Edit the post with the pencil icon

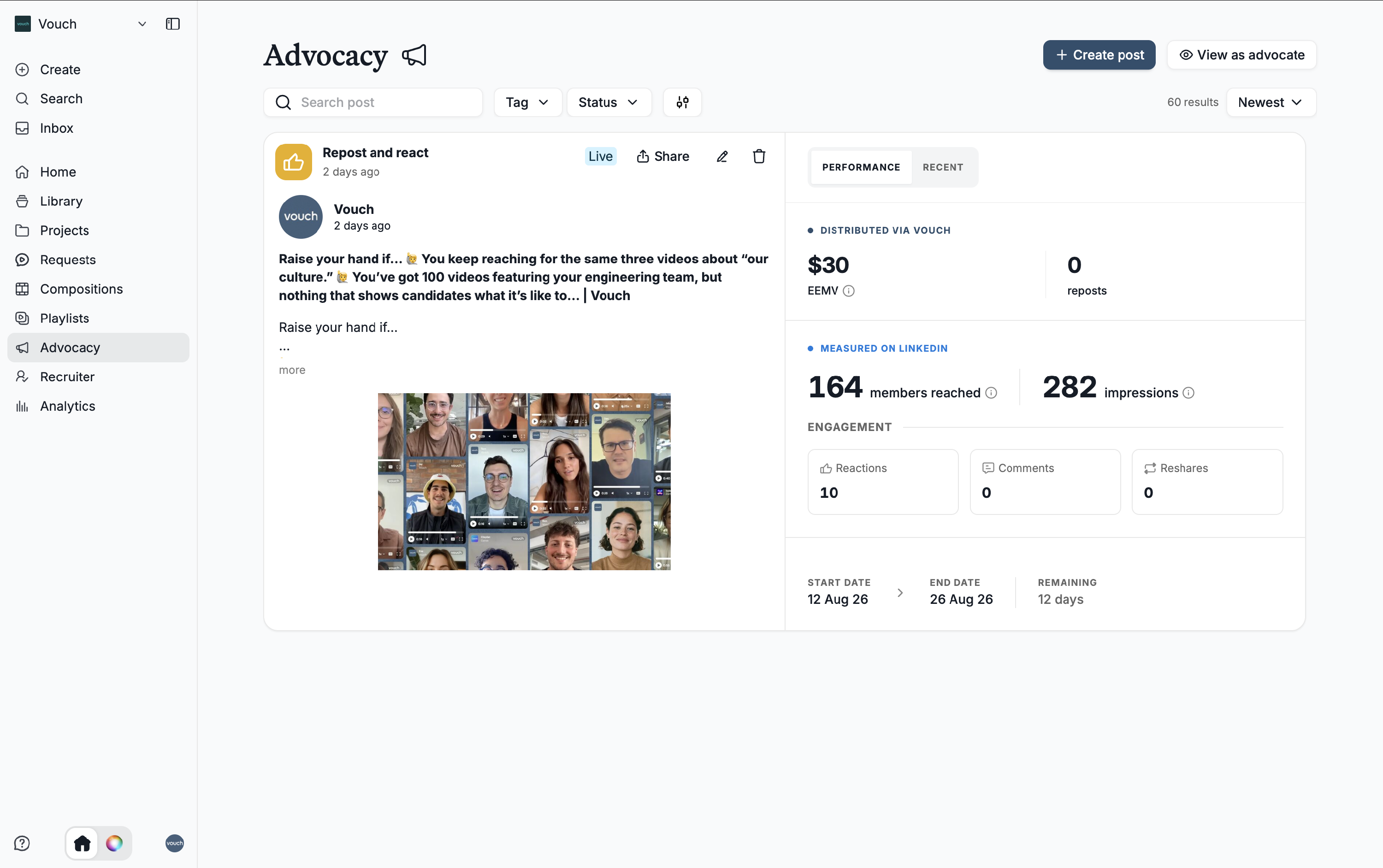[x=722, y=156]
